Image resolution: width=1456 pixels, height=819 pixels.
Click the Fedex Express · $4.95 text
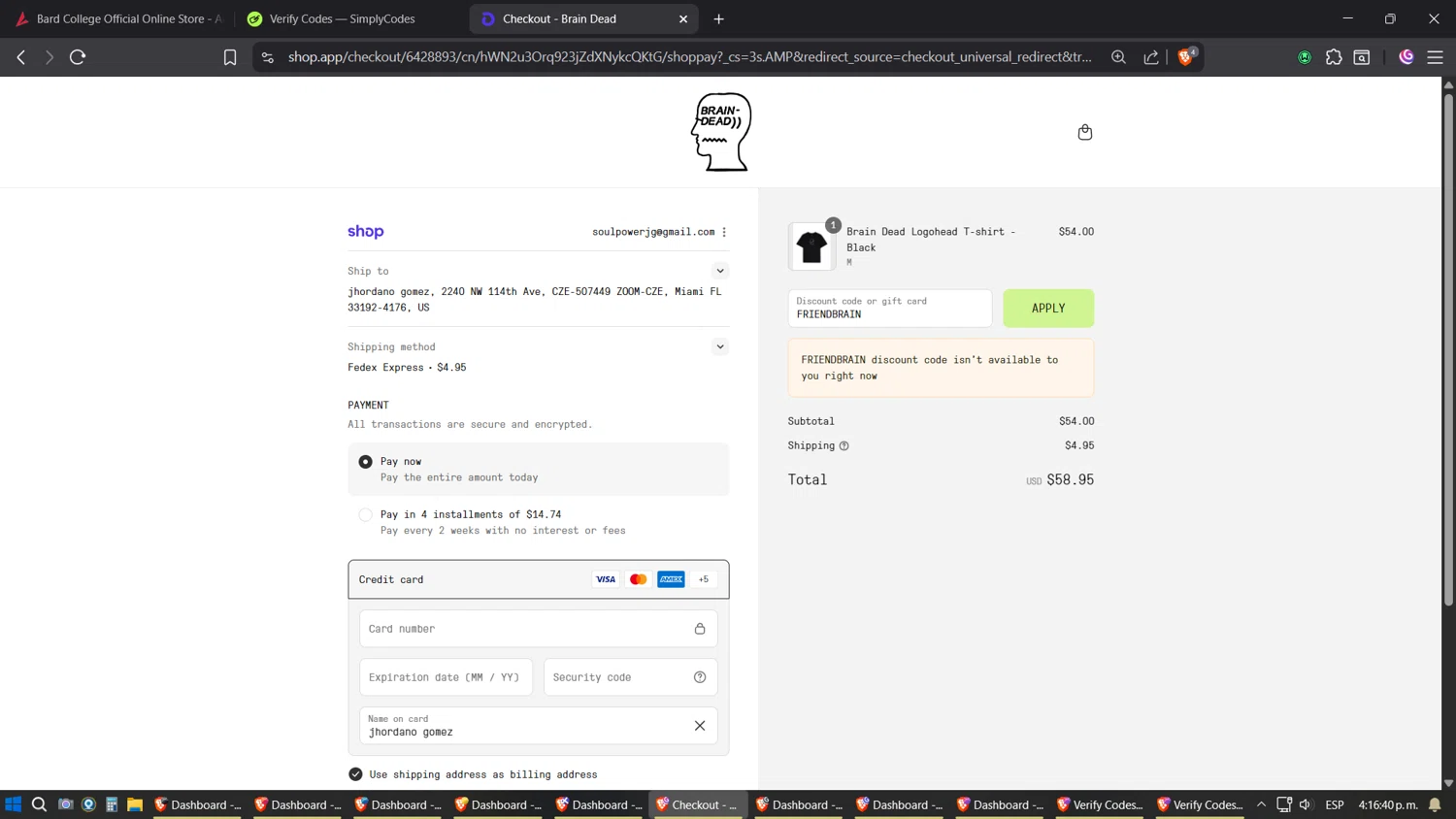point(407,368)
